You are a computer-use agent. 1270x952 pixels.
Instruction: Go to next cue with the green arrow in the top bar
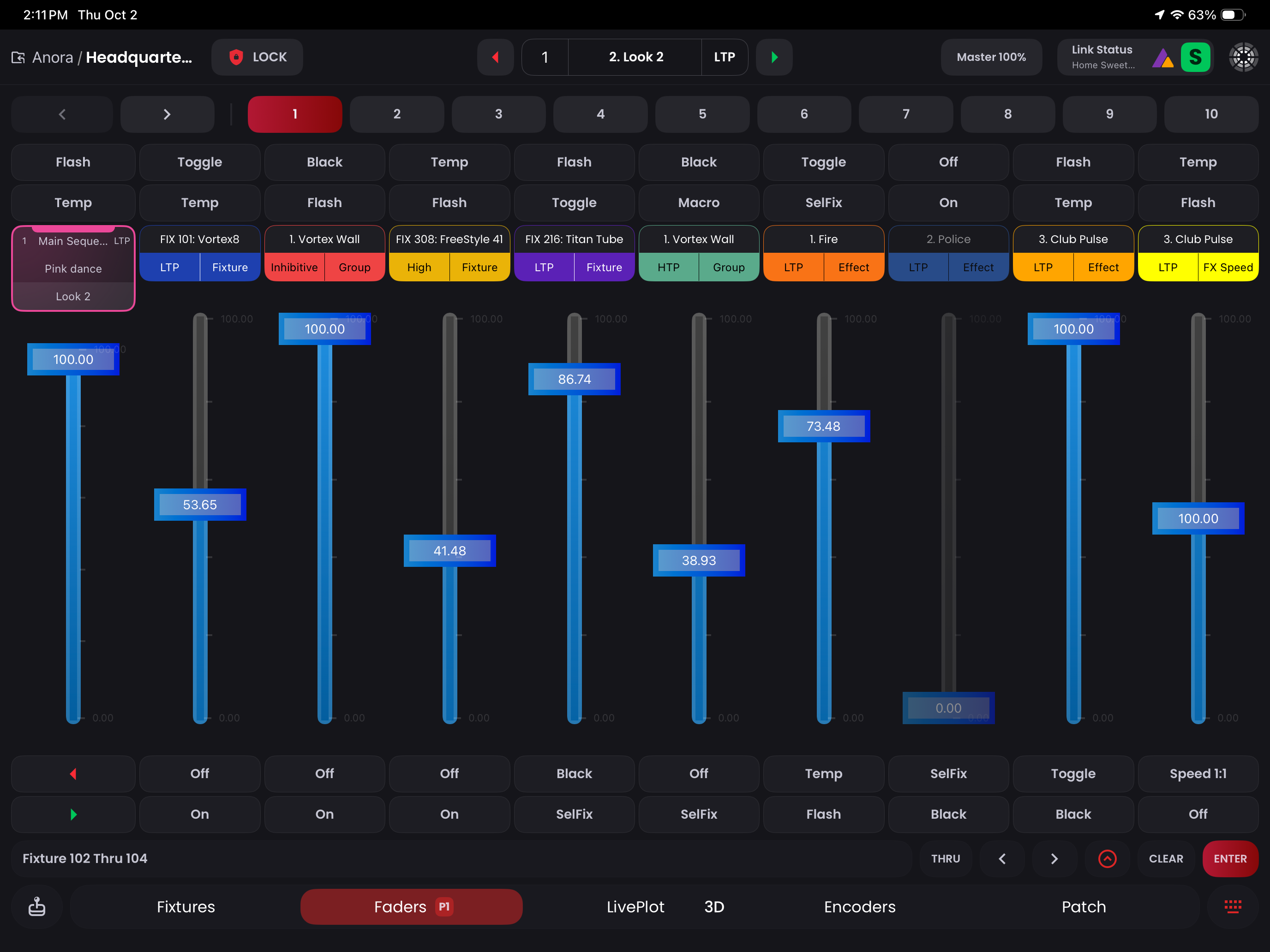774,57
